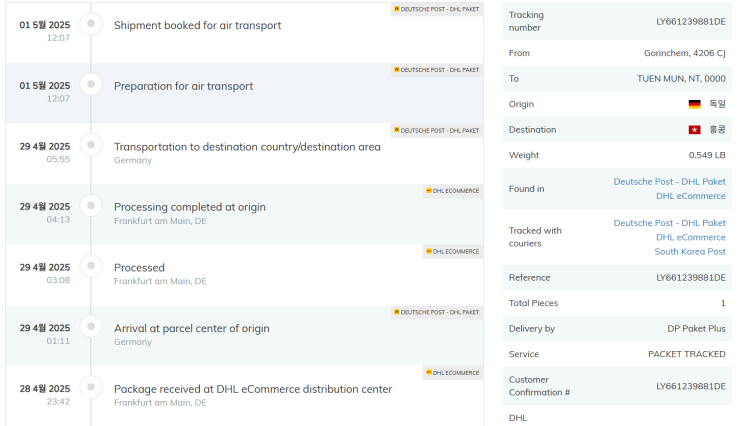
Task: Click the Hong Kong flag icon beside Destination
Action: click(694, 130)
